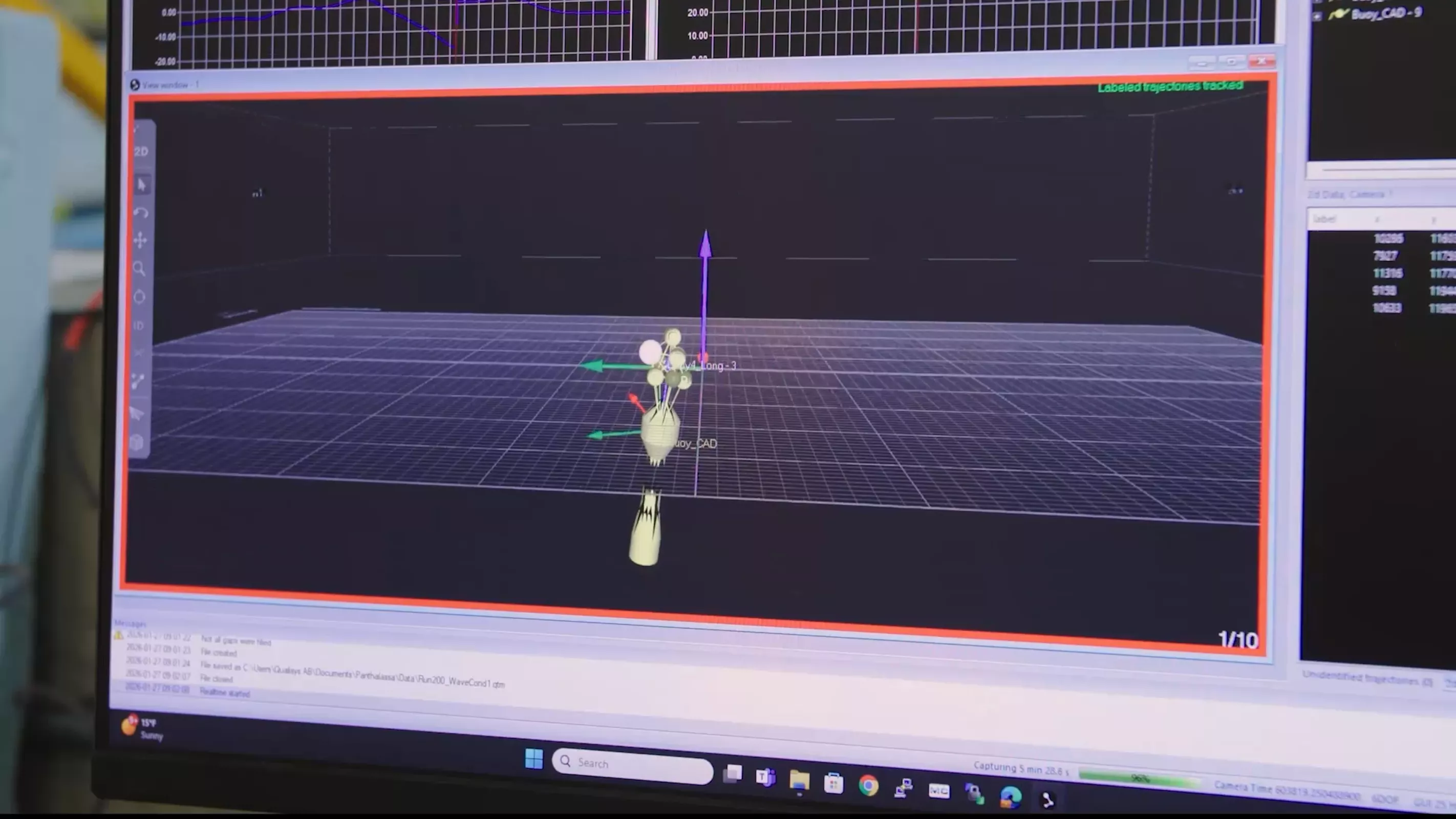The width and height of the screenshot is (1456, 819).
Task: Activate the ID quick identification tool
Action: tap(138, 326)
